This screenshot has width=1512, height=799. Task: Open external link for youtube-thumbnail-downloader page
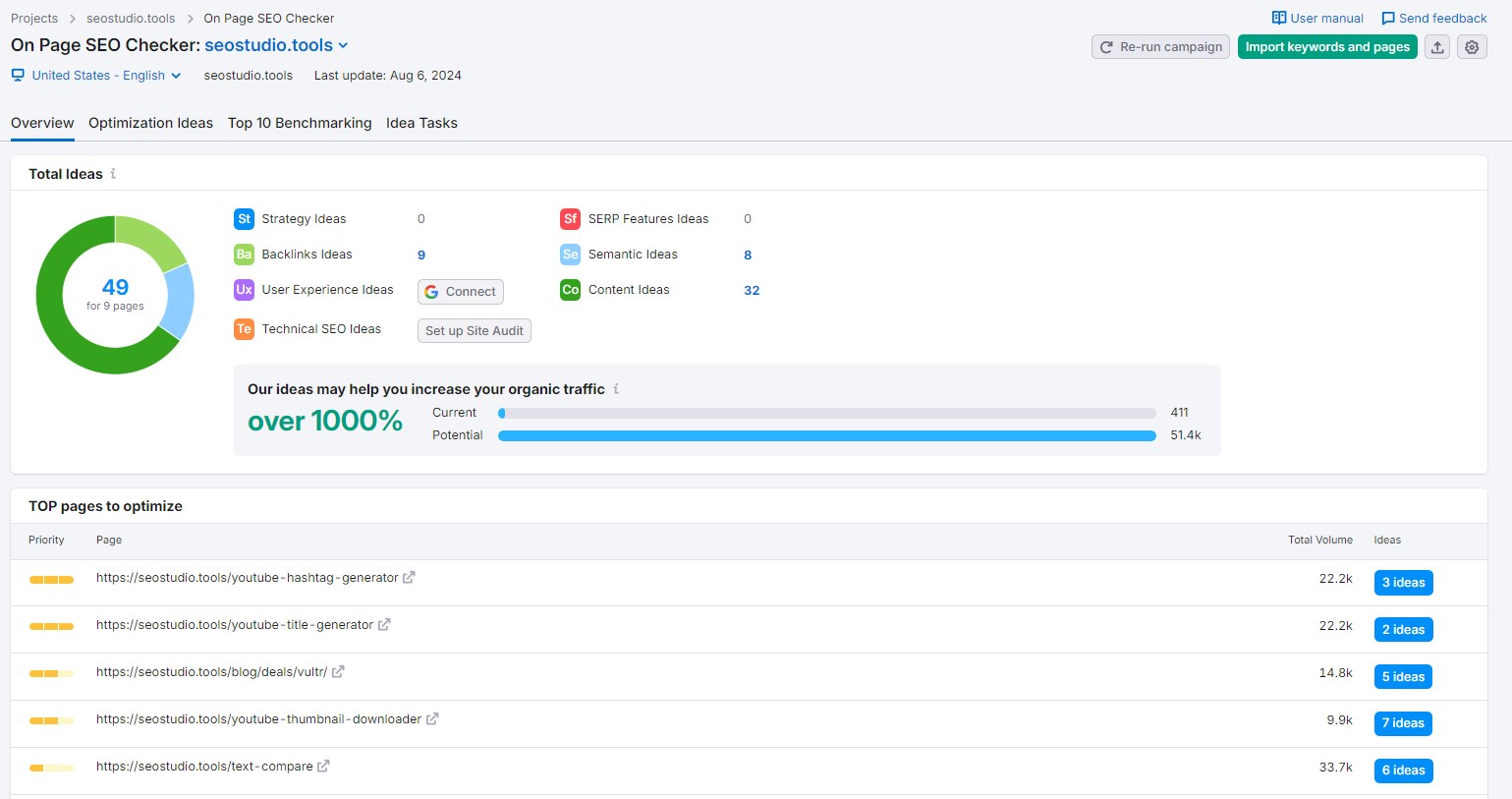click(432, 719)
